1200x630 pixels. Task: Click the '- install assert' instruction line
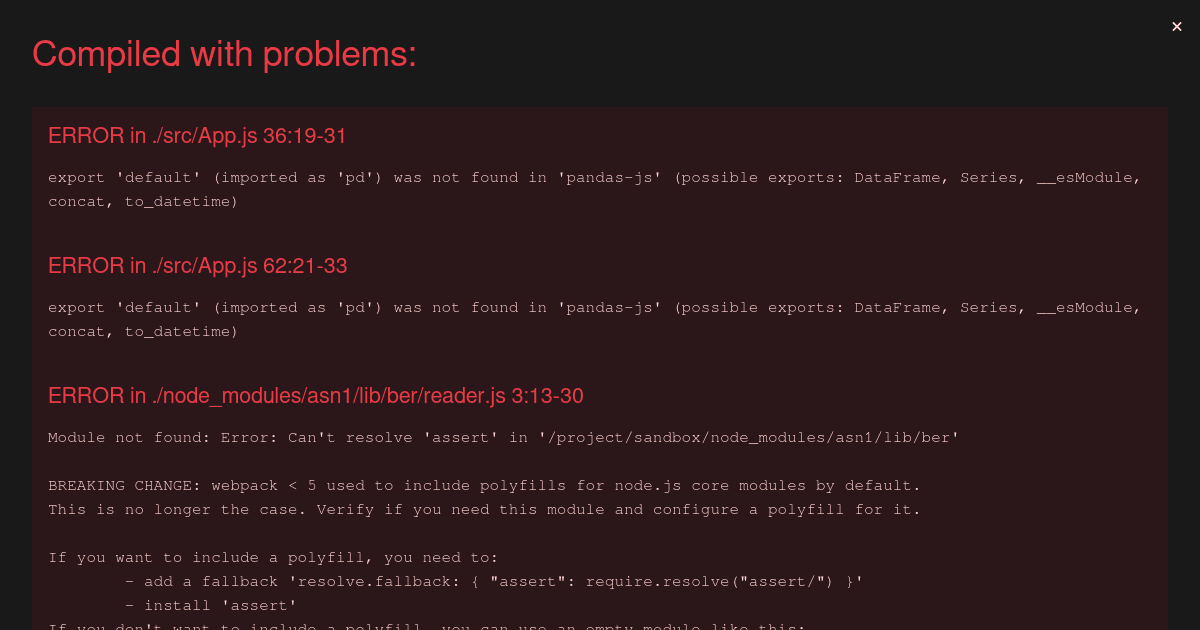coord(210,605)
